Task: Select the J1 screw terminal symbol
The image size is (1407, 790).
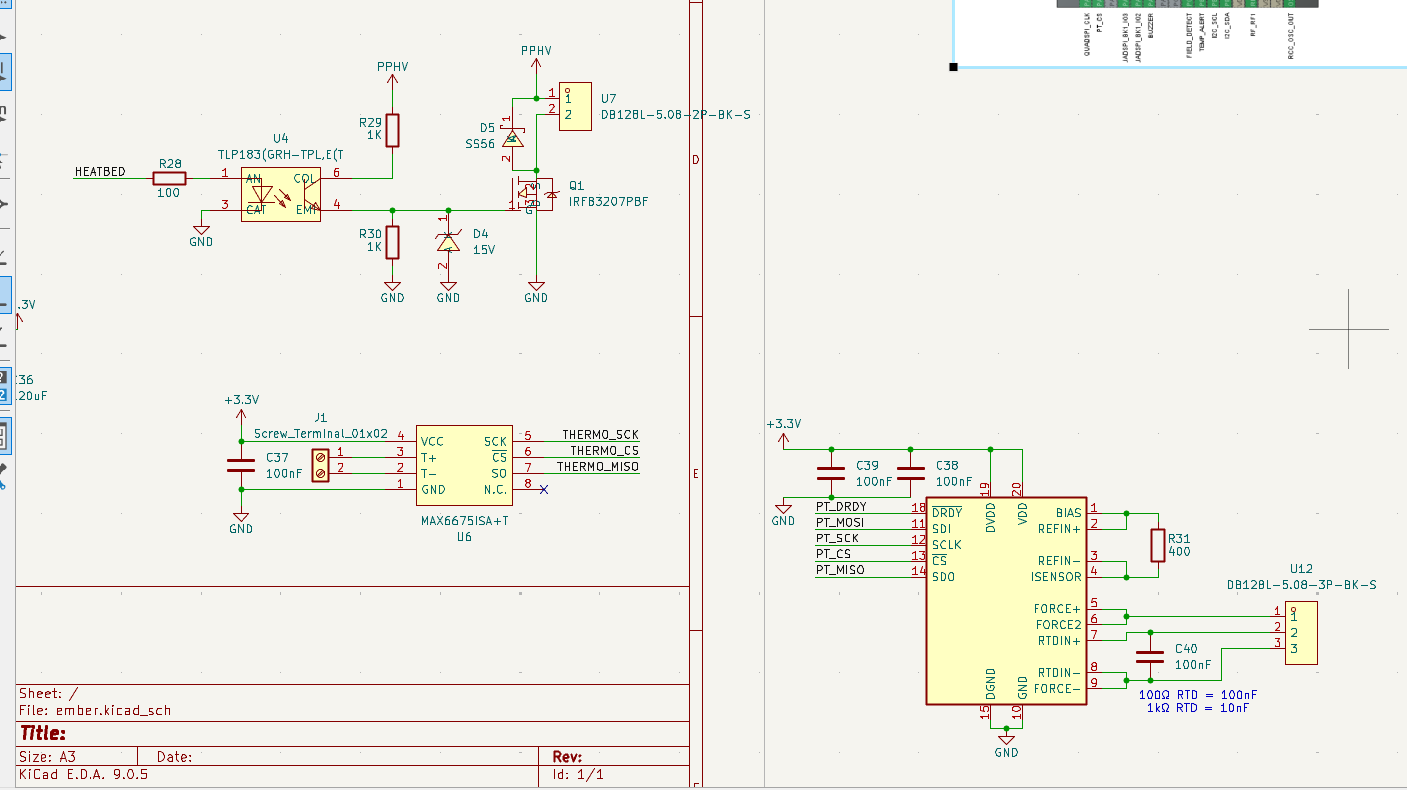Action: pos(321,465)
